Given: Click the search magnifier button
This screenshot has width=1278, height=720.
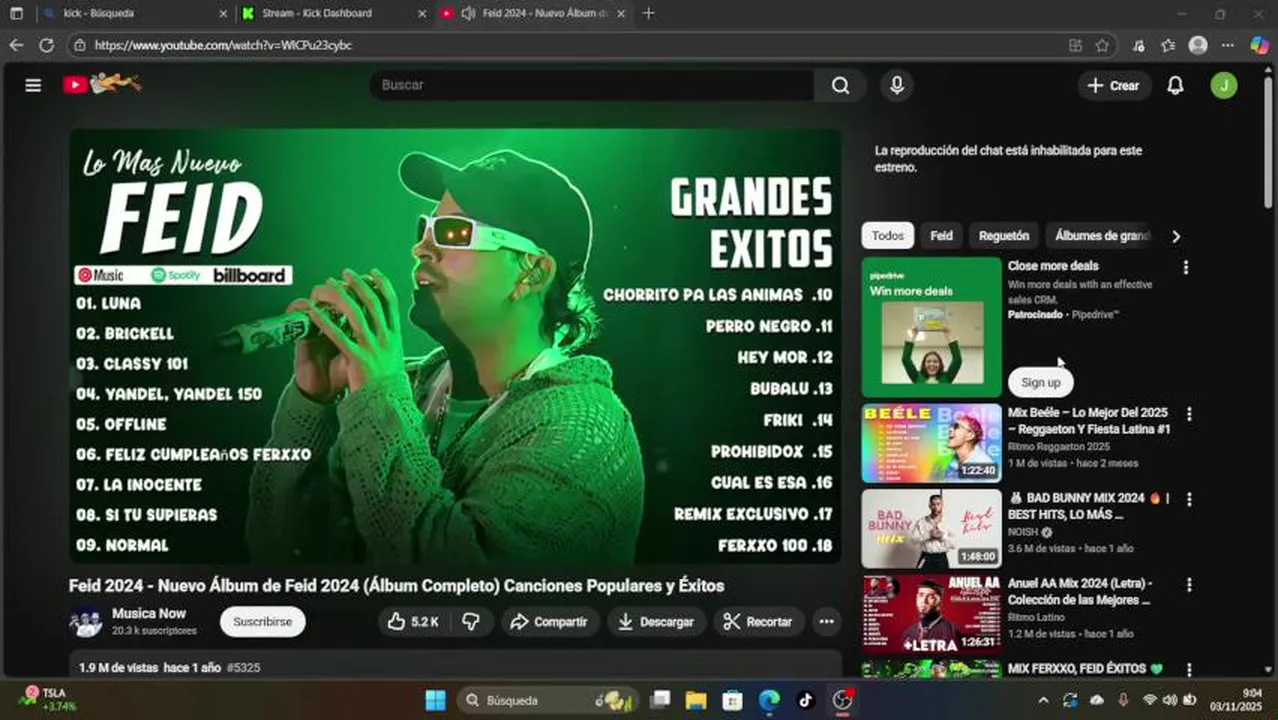Looking at the screenshot, I should (840, 85).
